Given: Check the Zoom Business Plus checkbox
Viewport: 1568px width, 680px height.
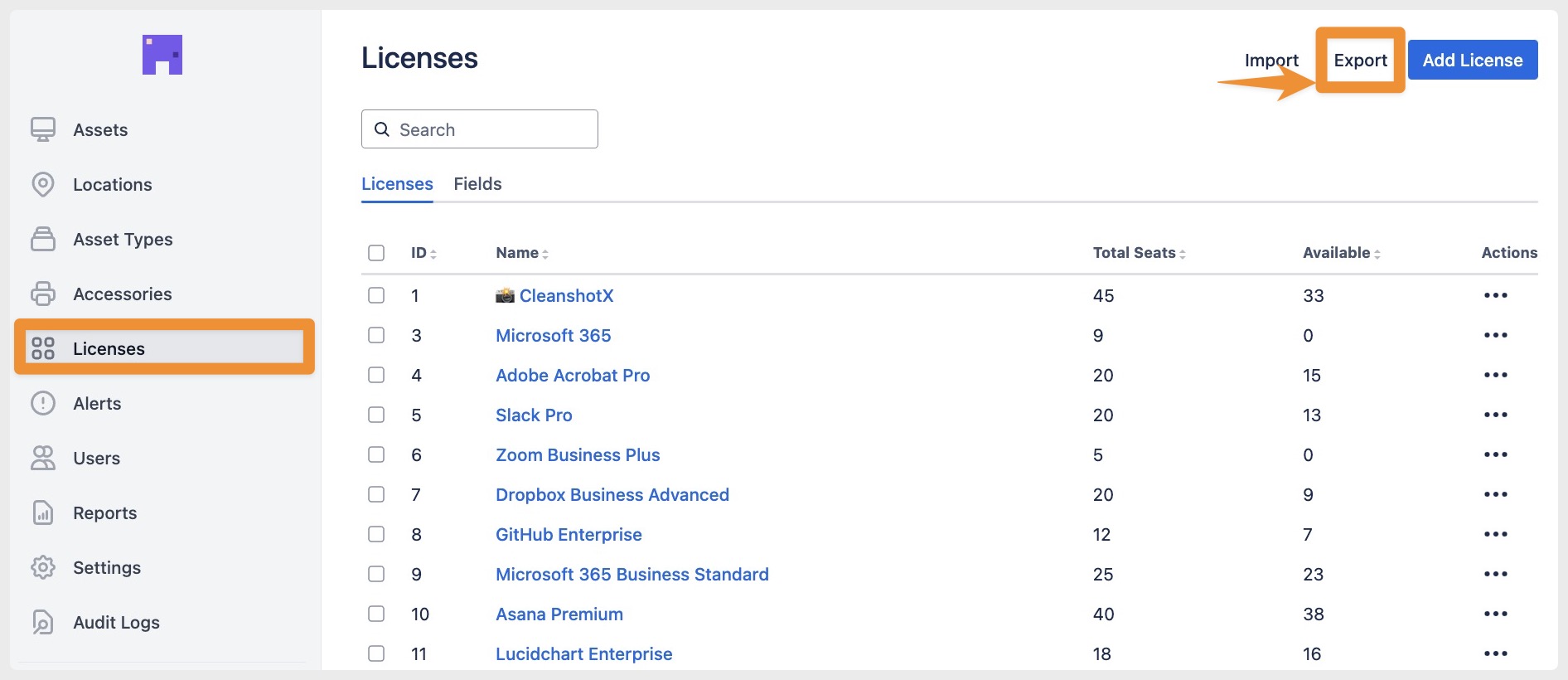Looking at the screenshot, I should [376, 454].
